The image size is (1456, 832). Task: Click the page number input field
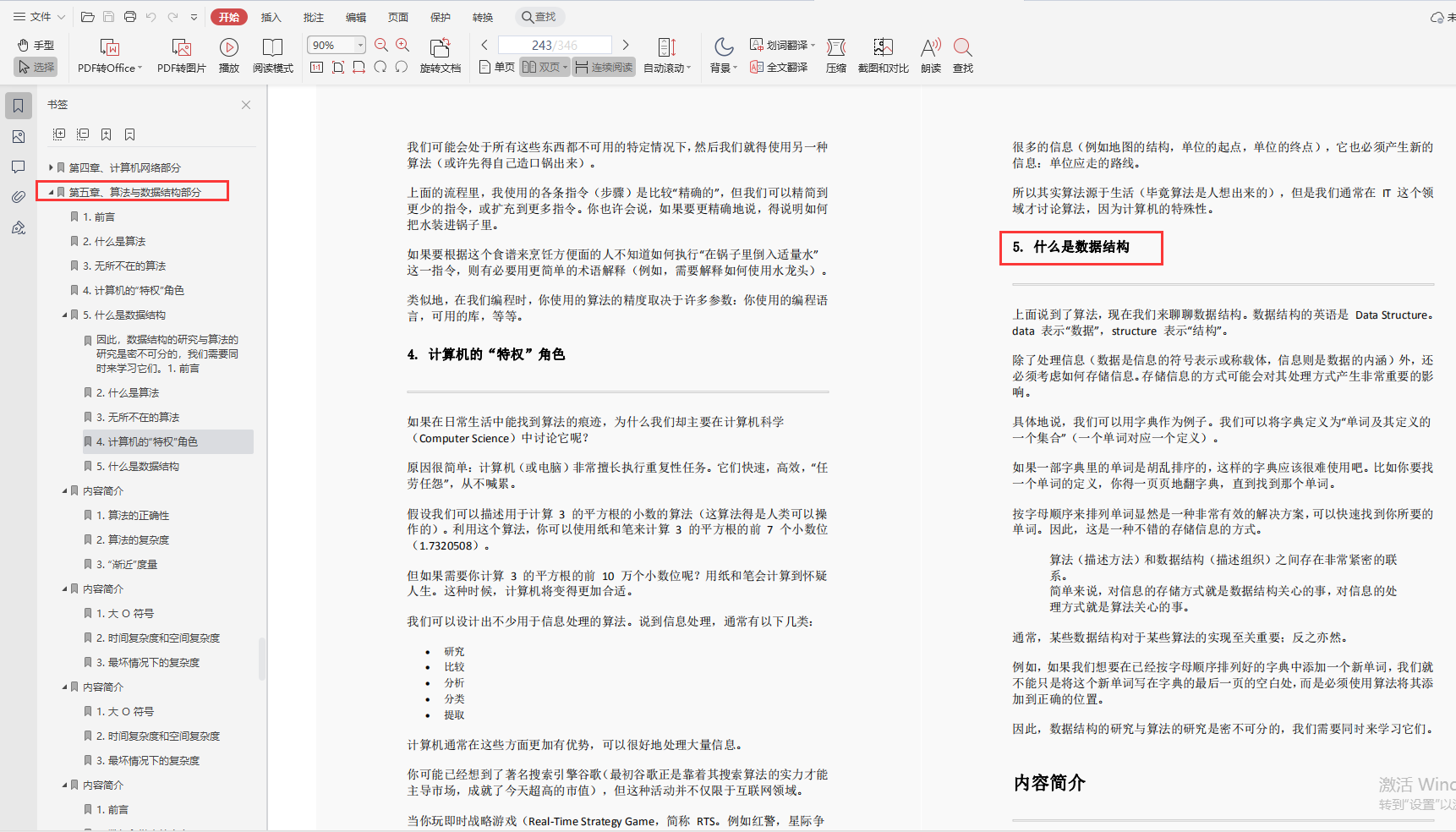554,45
